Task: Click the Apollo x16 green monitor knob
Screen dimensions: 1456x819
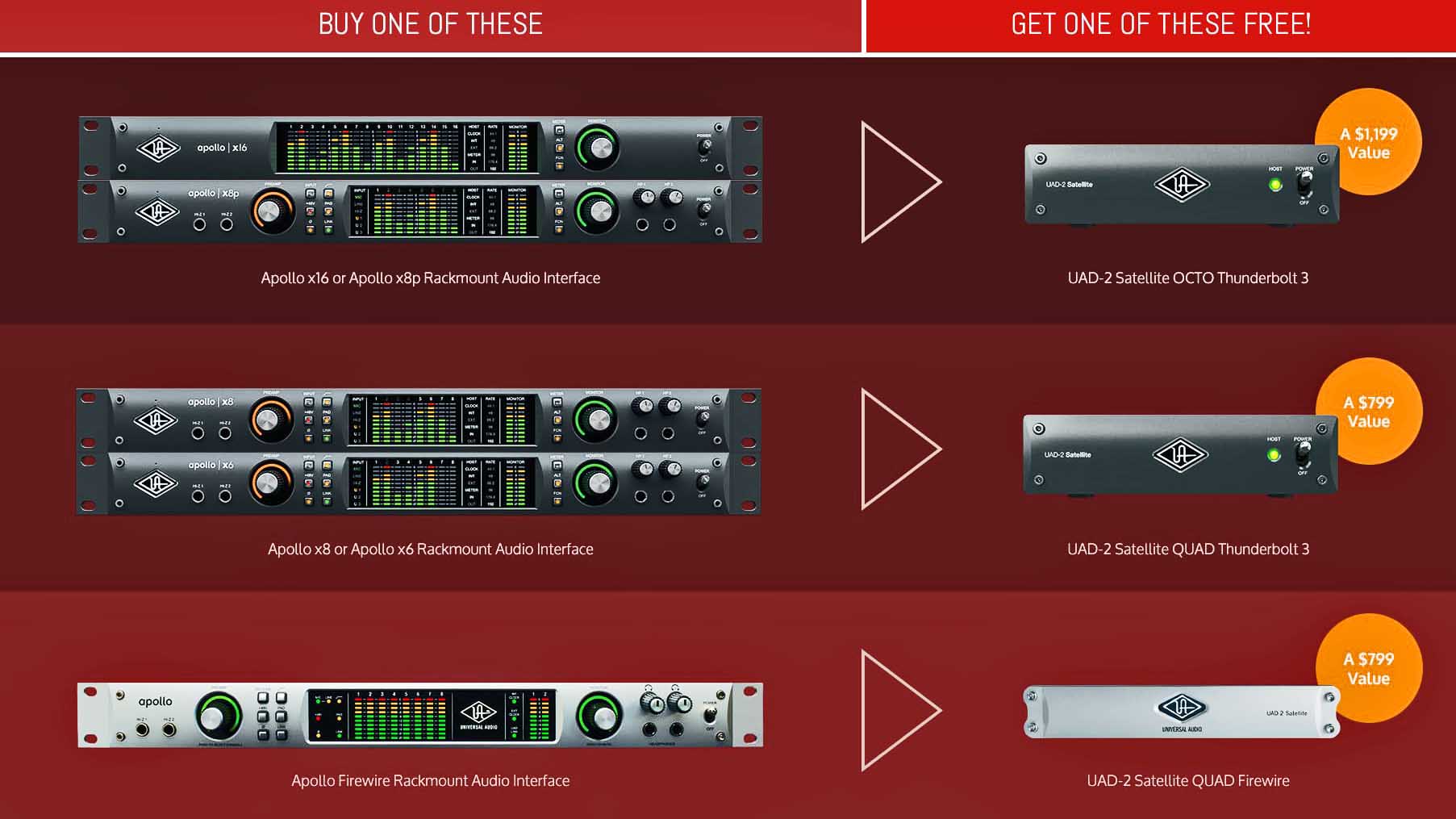Action: pos(599,148)
